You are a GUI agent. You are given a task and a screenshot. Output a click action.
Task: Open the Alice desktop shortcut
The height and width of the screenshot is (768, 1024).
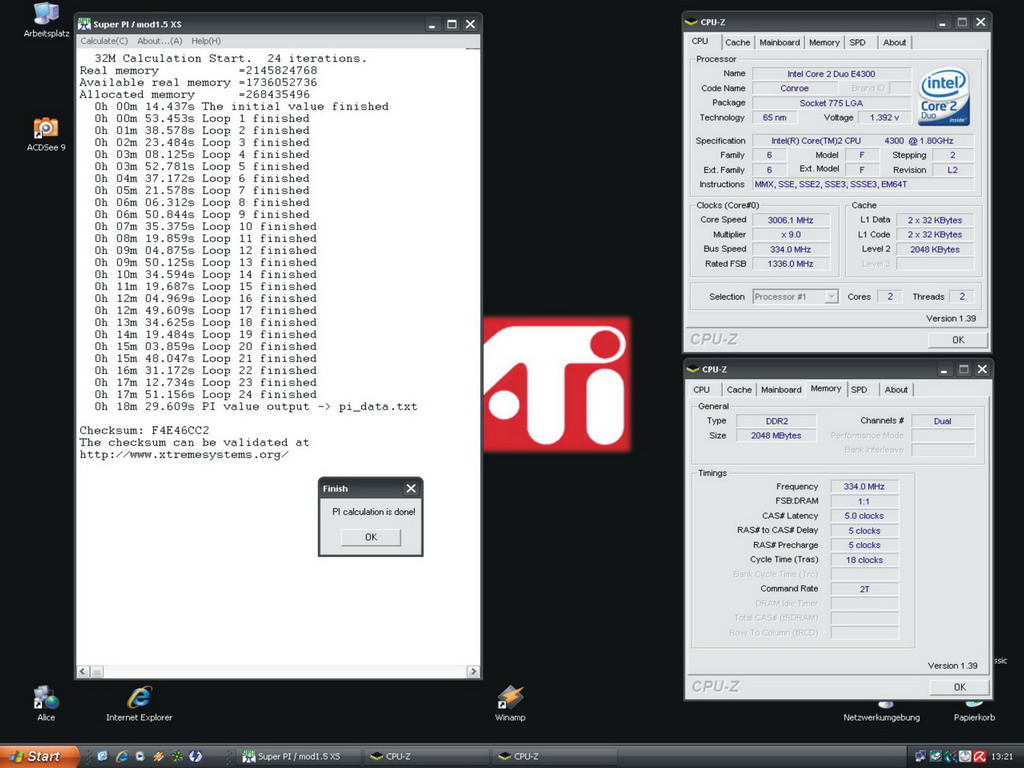[46, 703]
